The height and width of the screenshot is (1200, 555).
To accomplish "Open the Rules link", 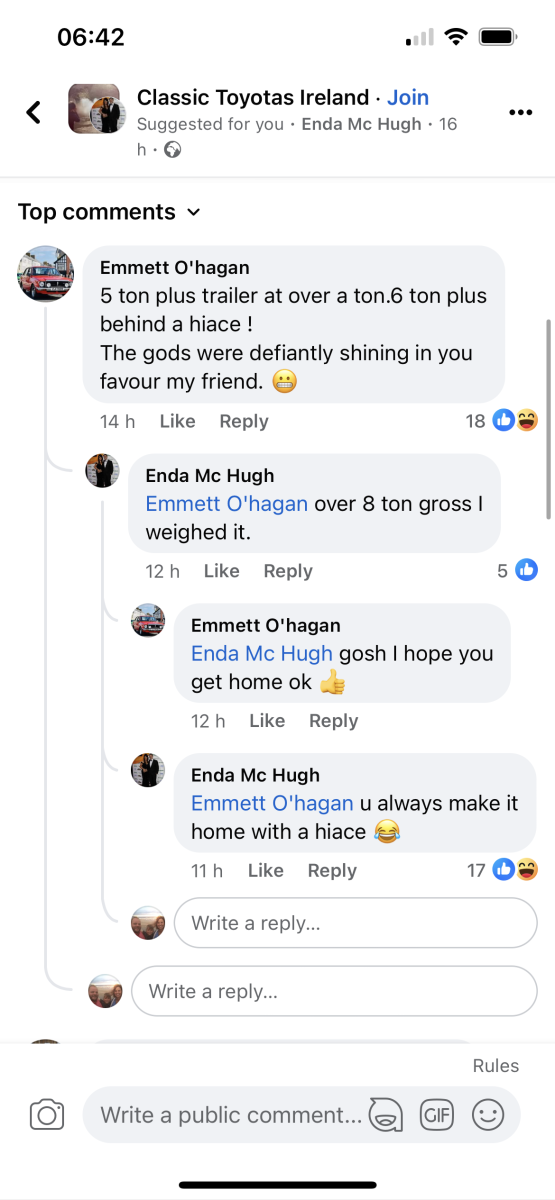I will [496, 1065].
